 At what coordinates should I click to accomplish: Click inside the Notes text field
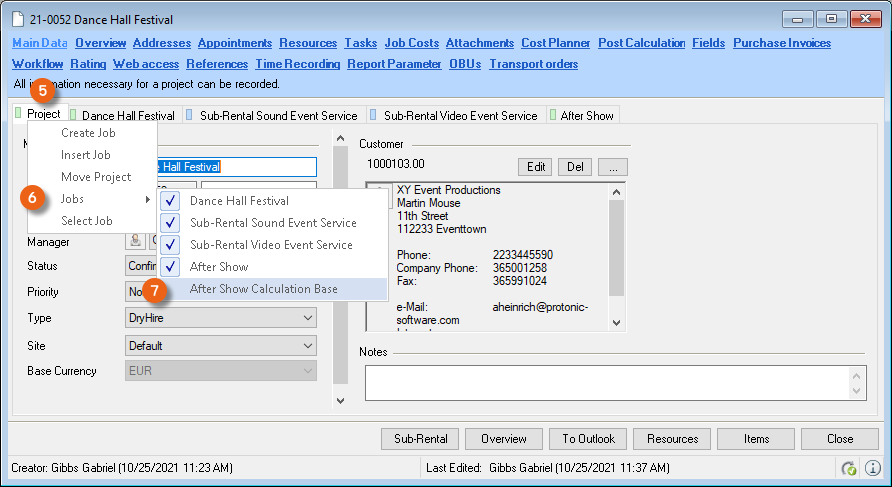pos(605,382)
